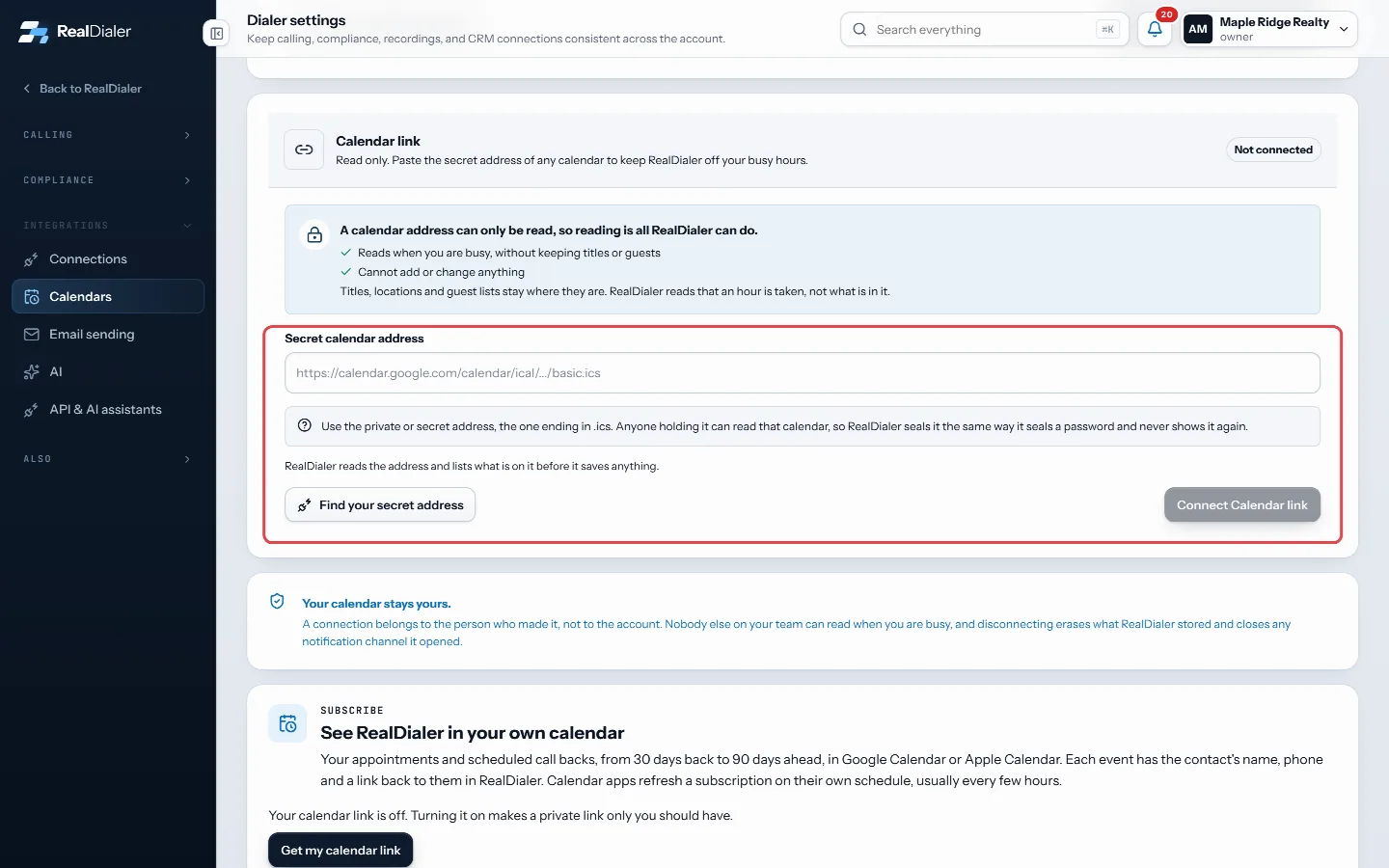This screenshot has height=868, width=1389.
Task: Click the calendar icon beside the Subscribe heading
Action: (287, 723)
